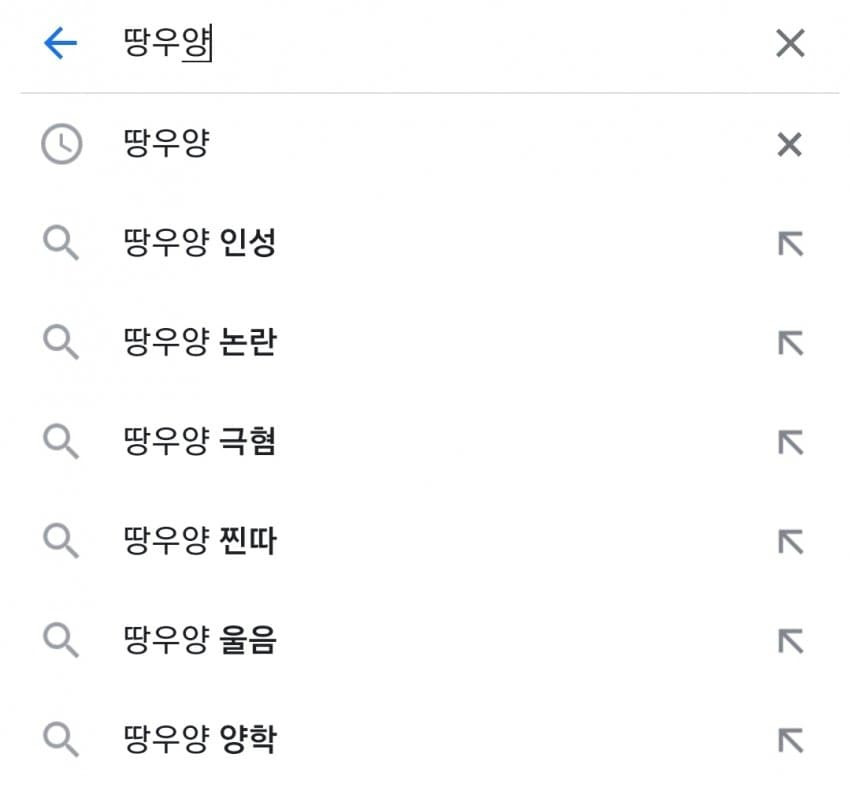Tap the blue back arrow

coord(61,43)
